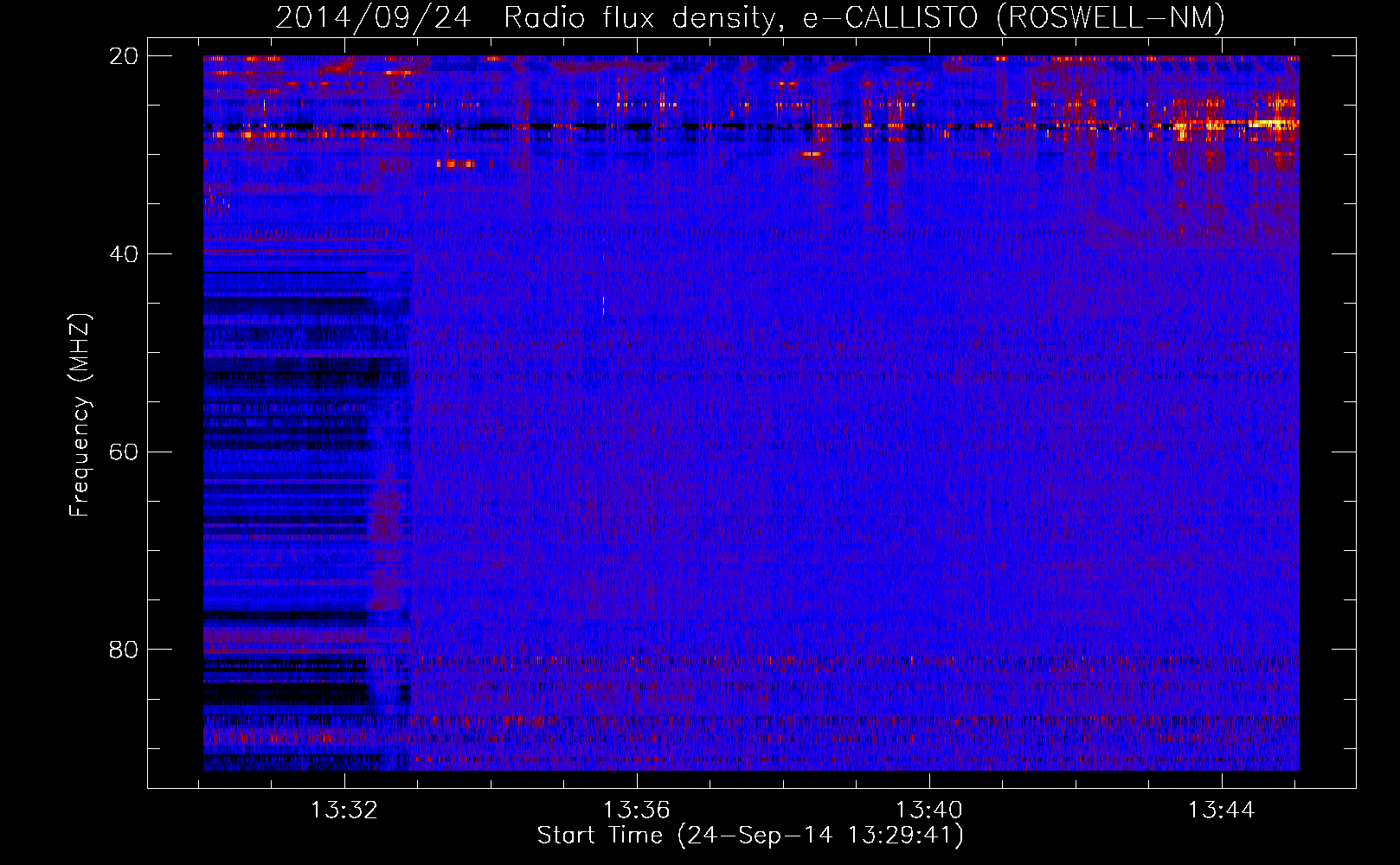Click the 40 frequency tick label
This screenshot has height=865, width=1400.
pos(124,254)
